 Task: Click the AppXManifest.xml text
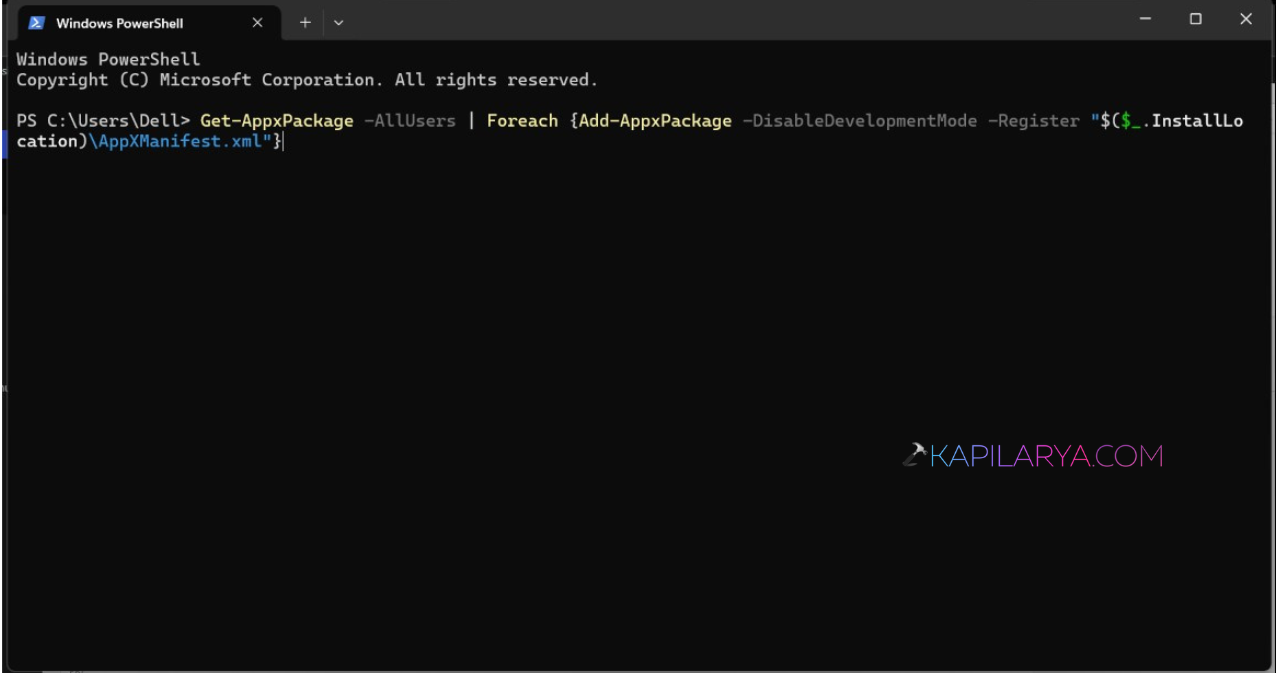pos(181,142)
